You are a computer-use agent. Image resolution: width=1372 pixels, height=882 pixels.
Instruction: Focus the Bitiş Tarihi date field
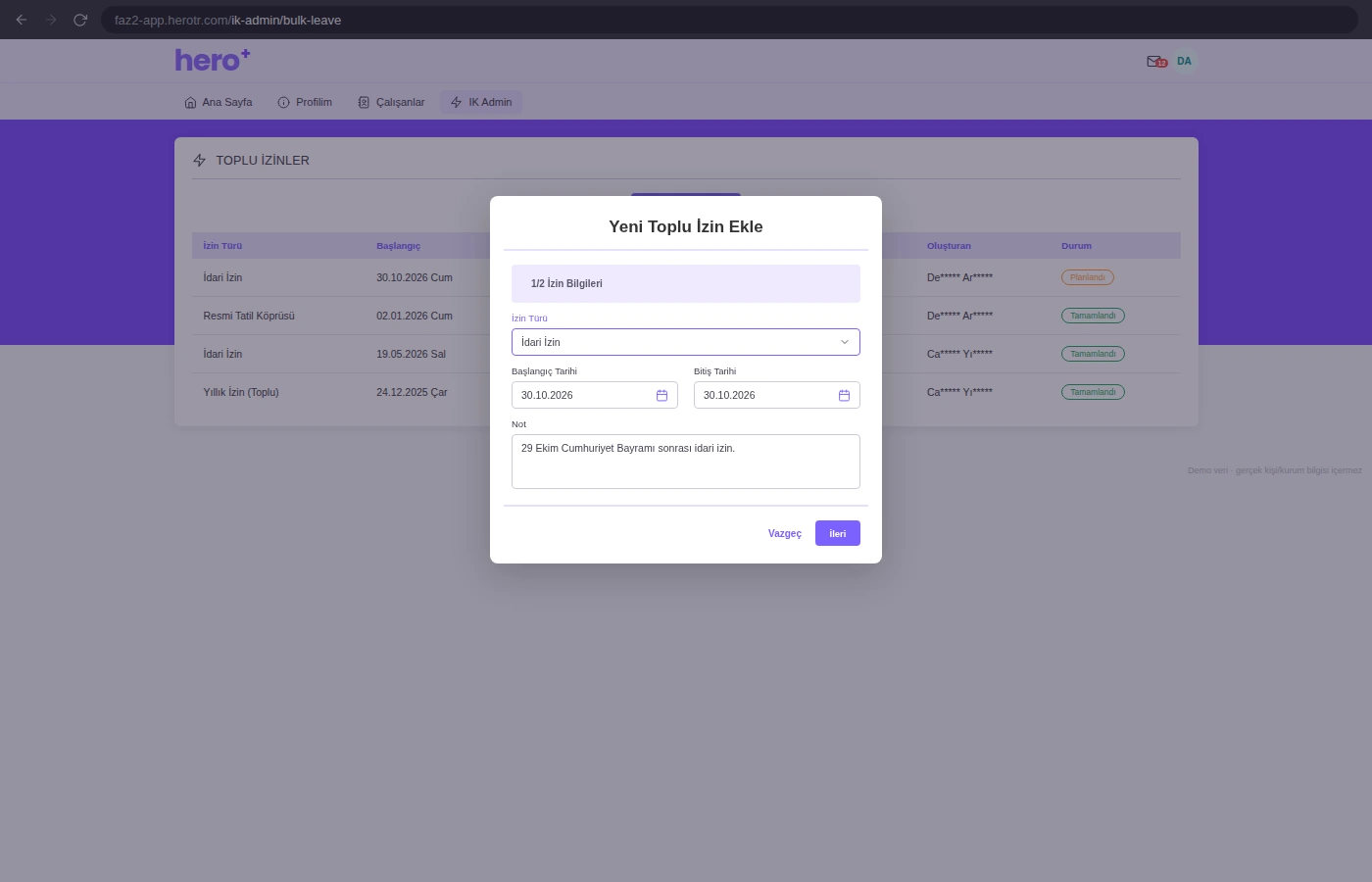(x=777, y=395)
